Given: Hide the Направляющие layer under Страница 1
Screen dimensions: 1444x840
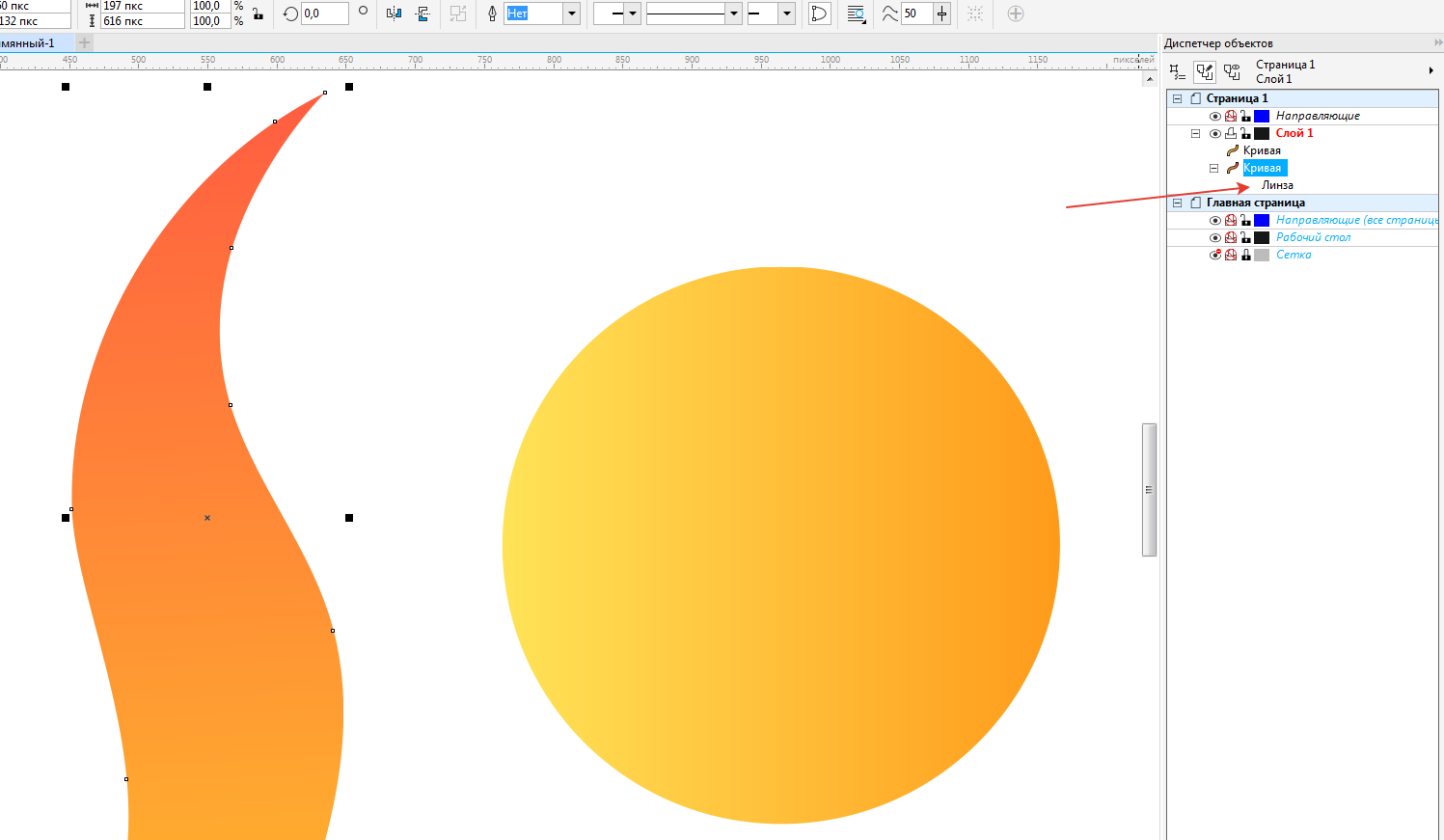Looking at the screenshot, I should 1215,116.
